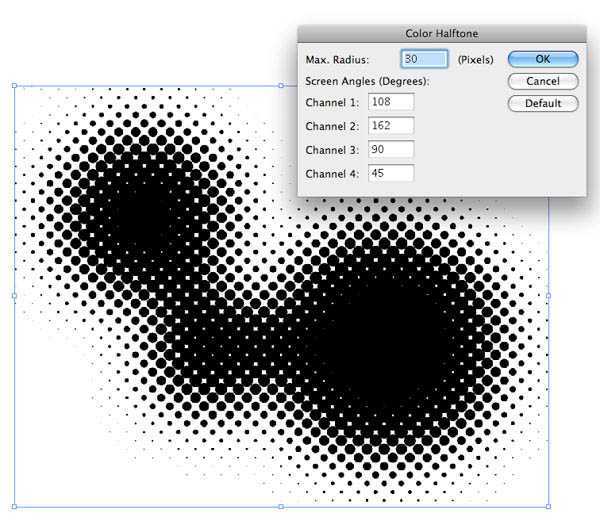Focus the Max. Radius input field
Image resolution: width=600 pixels, height=521 pixels.
[424, 59]
